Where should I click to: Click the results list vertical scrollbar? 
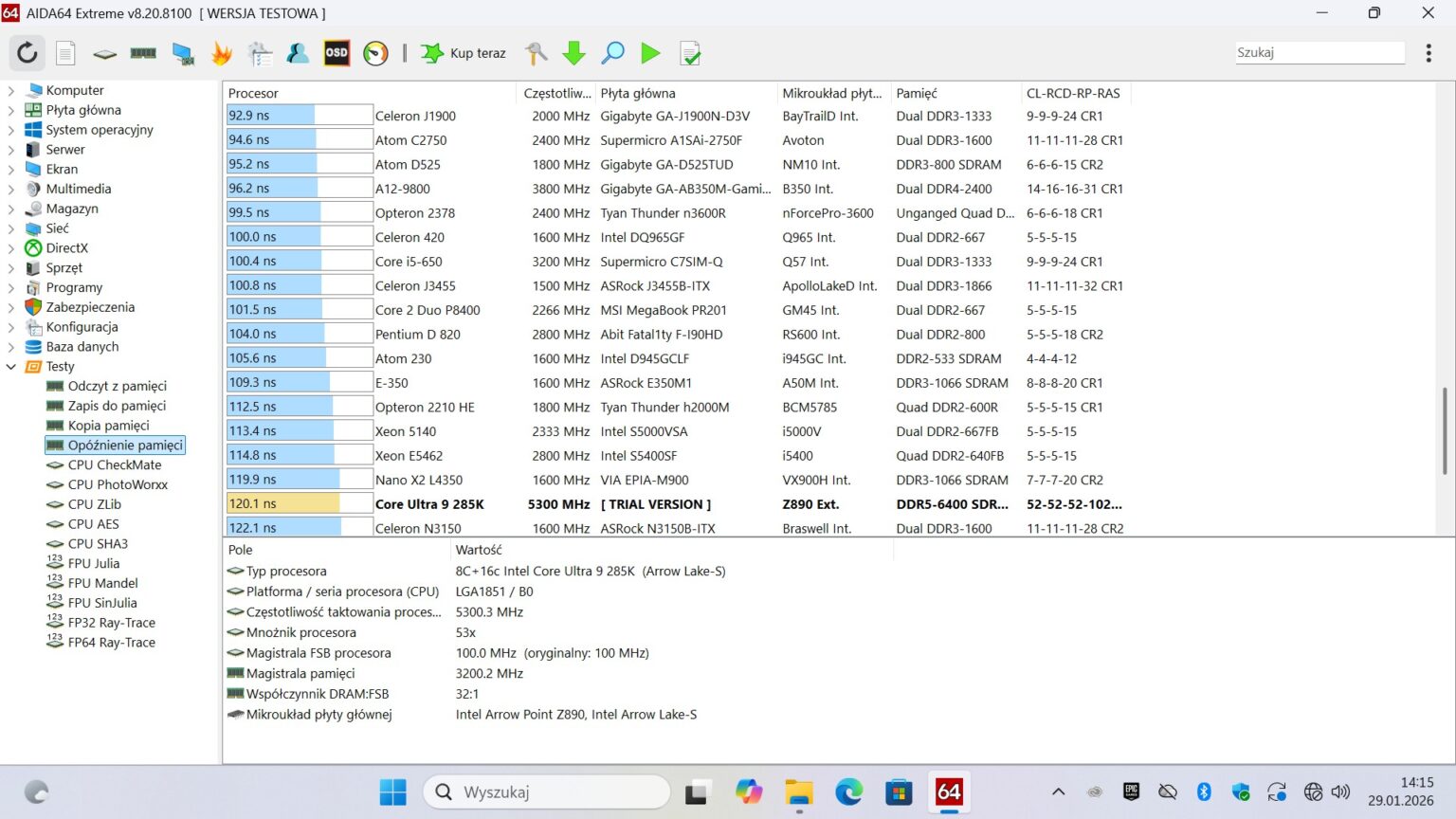[1445, 429]
